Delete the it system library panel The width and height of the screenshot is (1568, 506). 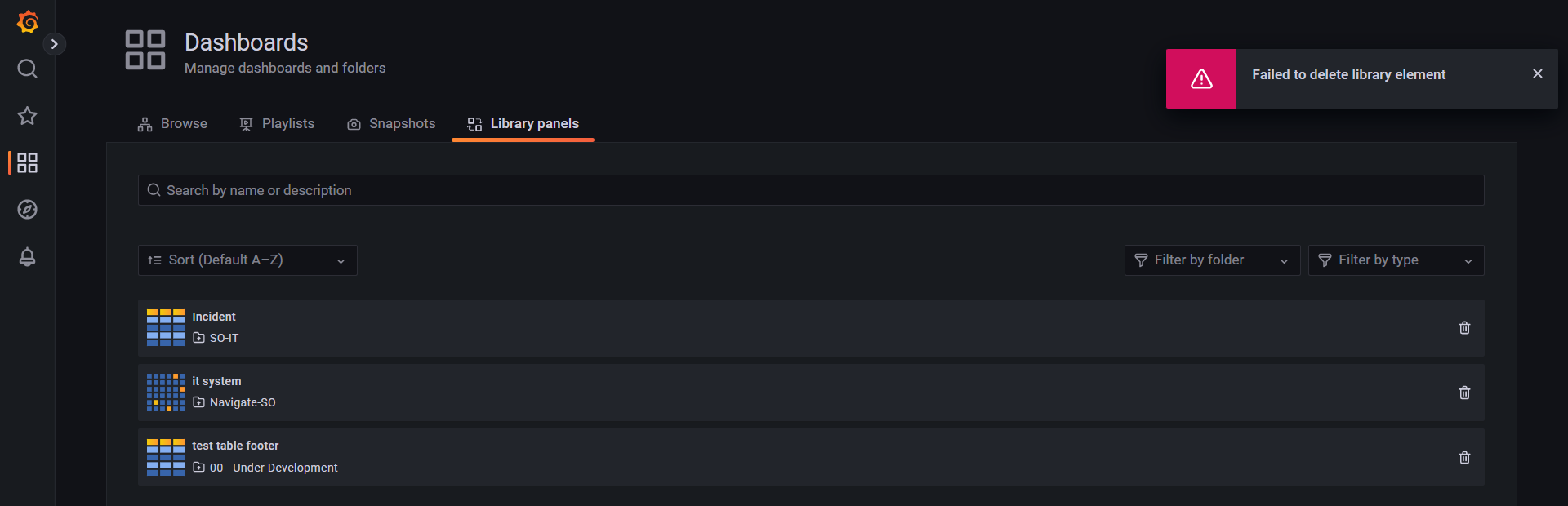point(1463,393)
